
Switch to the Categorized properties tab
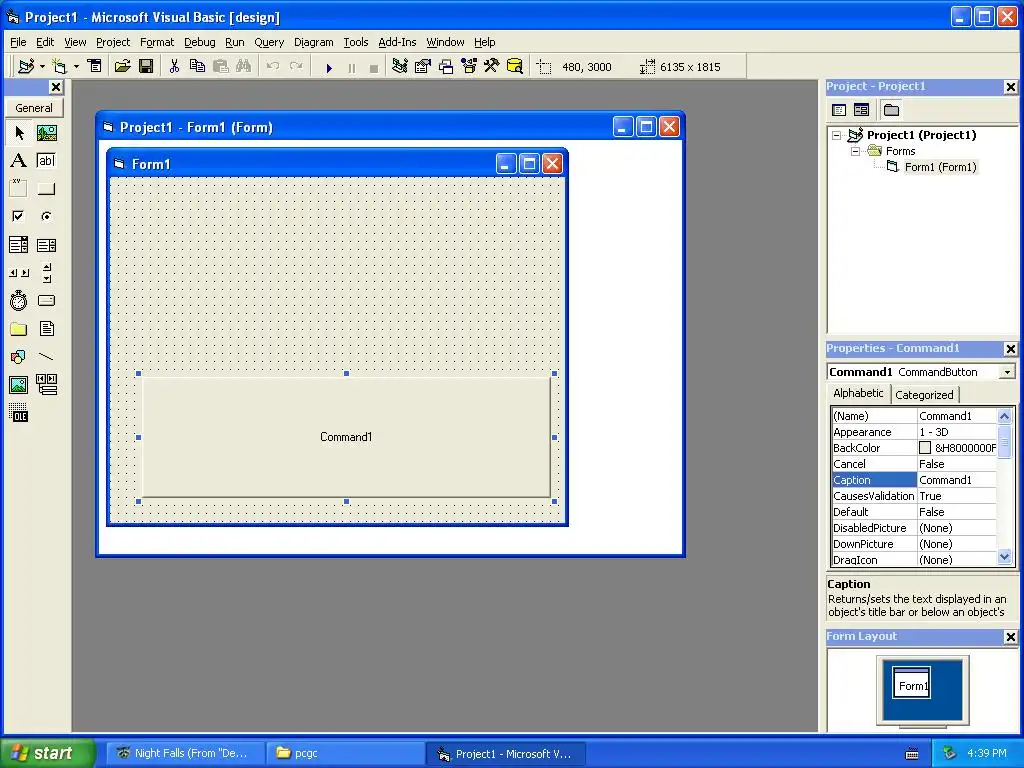[924, 394]
